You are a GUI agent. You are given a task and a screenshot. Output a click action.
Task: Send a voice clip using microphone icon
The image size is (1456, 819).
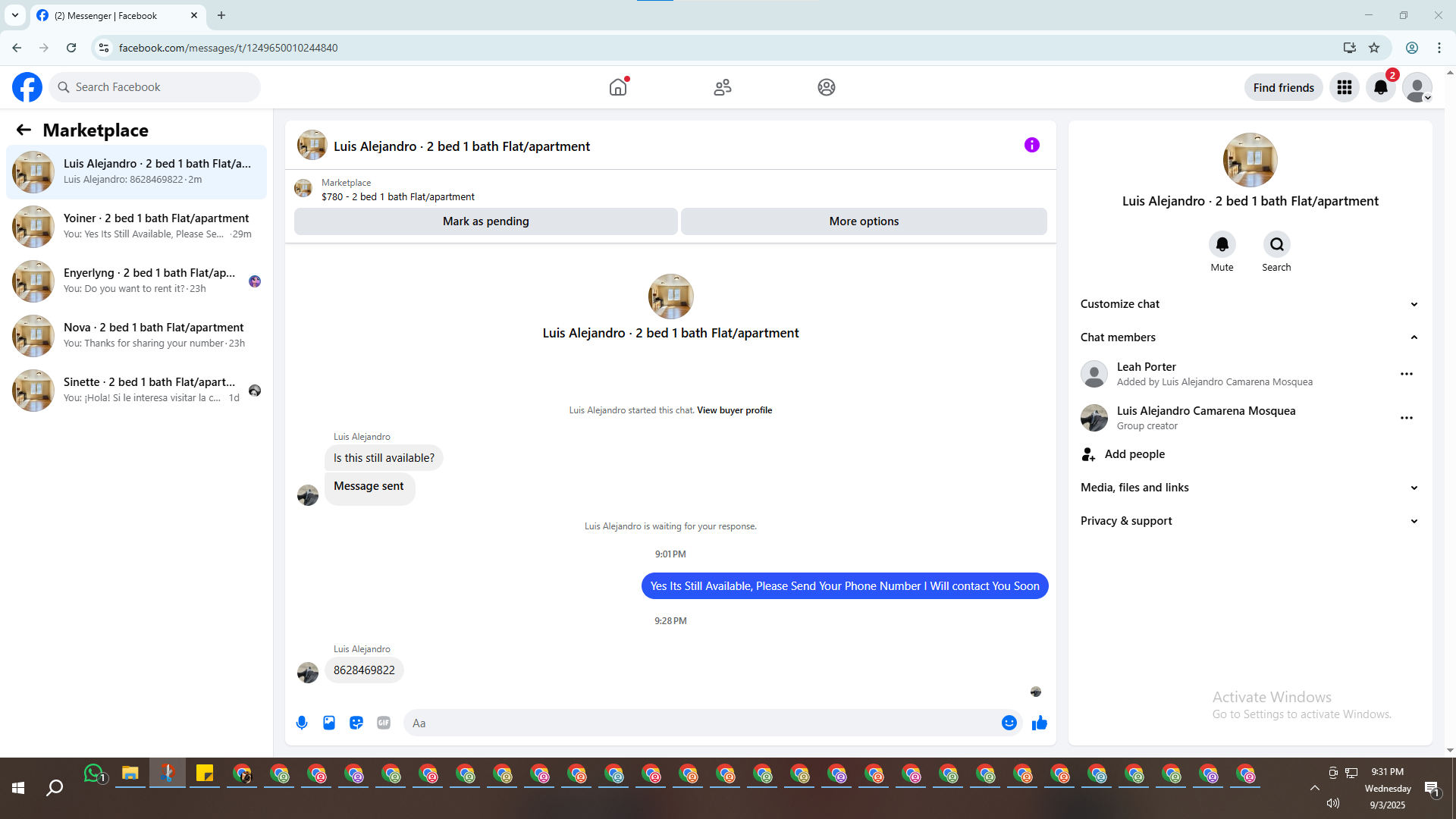[302, 723]
